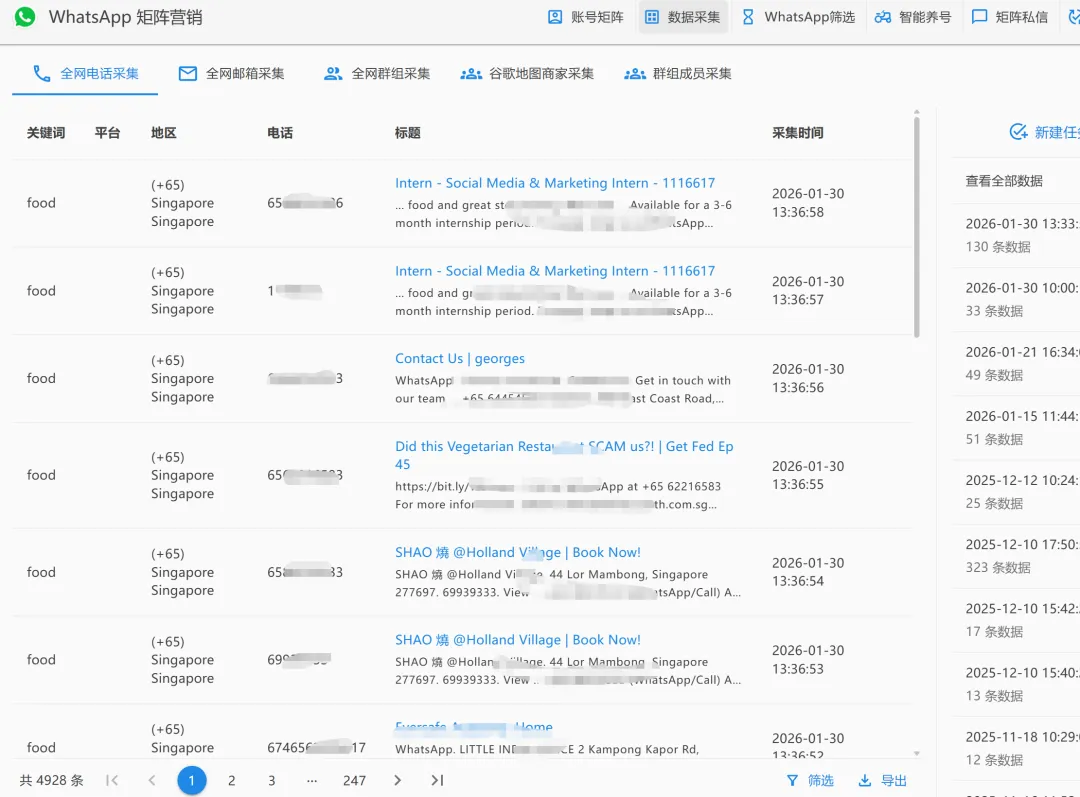Click the grid icon beside 数据采集

(652, 17)
